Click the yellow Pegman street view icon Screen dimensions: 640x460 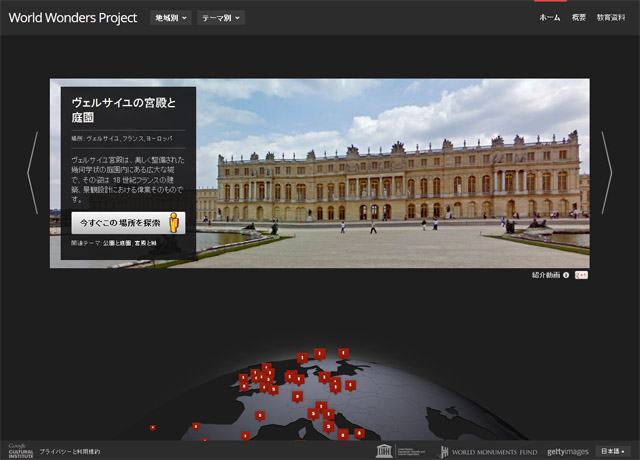174,222
